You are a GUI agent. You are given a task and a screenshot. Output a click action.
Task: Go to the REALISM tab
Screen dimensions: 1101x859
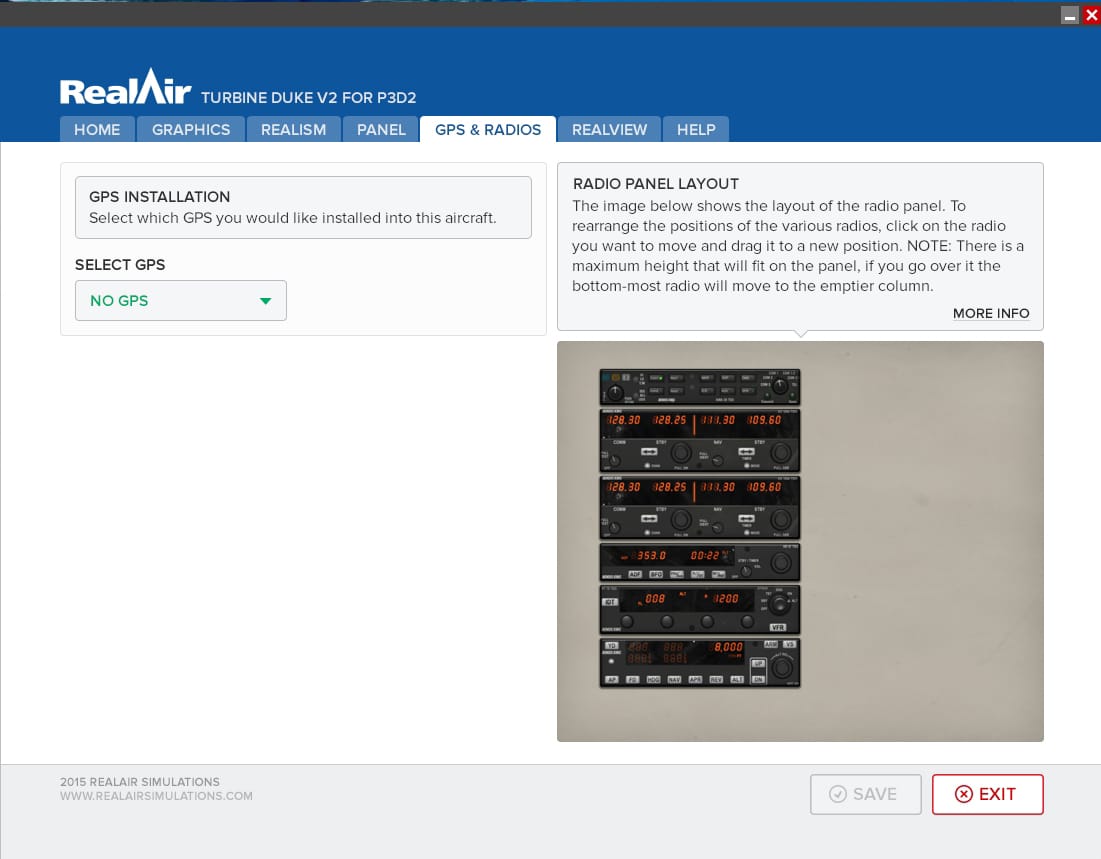pyautogui.click(x=293, y=130)
